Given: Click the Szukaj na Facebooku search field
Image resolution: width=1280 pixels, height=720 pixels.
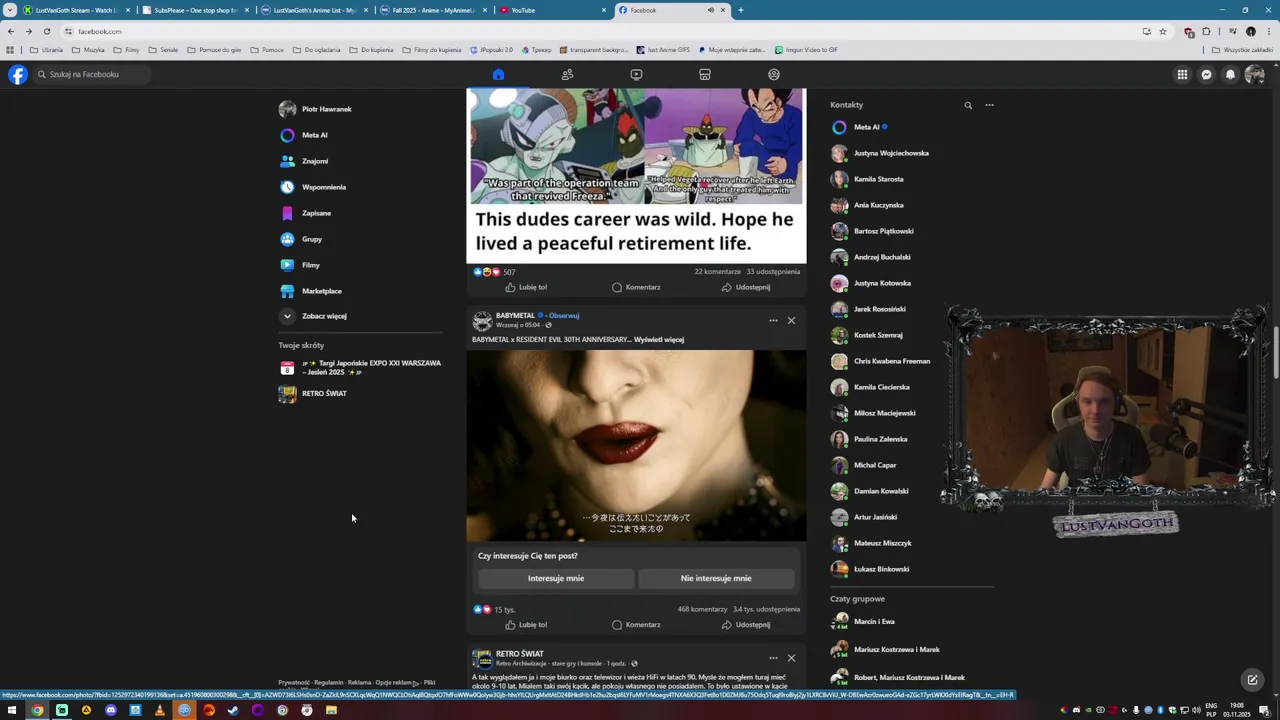Looking at the screenshot, I should click(92, 74).
